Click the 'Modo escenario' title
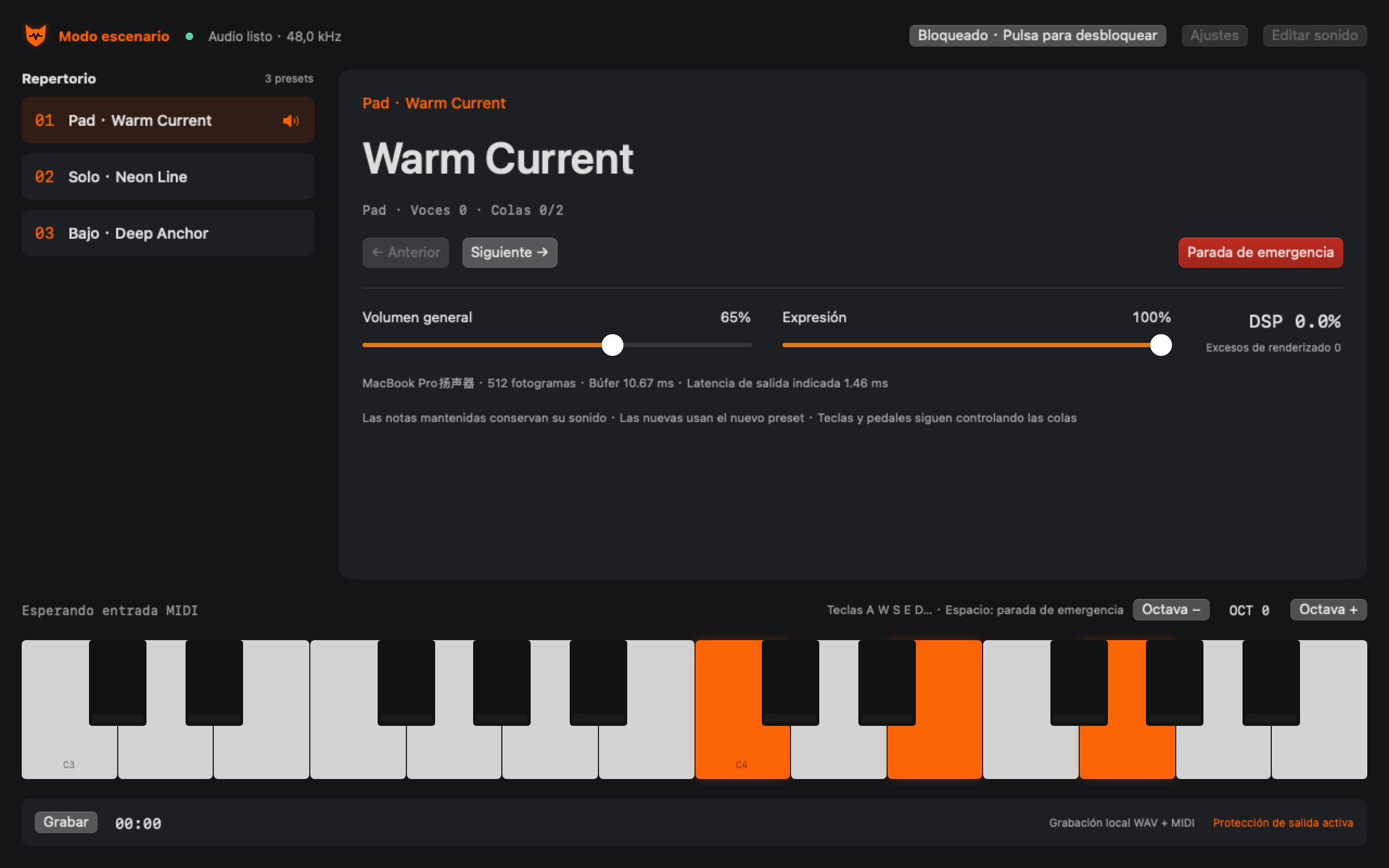This screenshot has width=1389, height=868. coord(113,37)
